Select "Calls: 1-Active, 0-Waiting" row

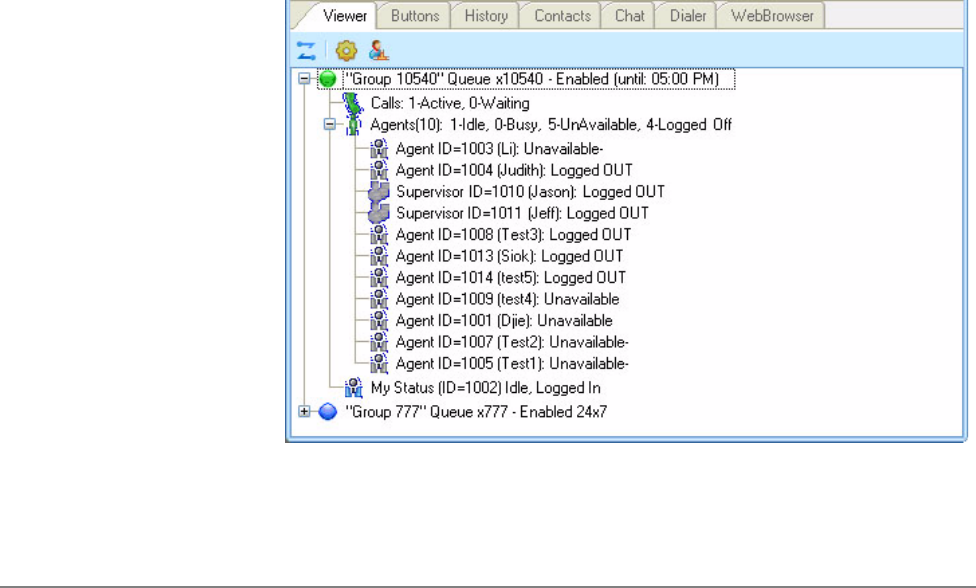point(450,103)
